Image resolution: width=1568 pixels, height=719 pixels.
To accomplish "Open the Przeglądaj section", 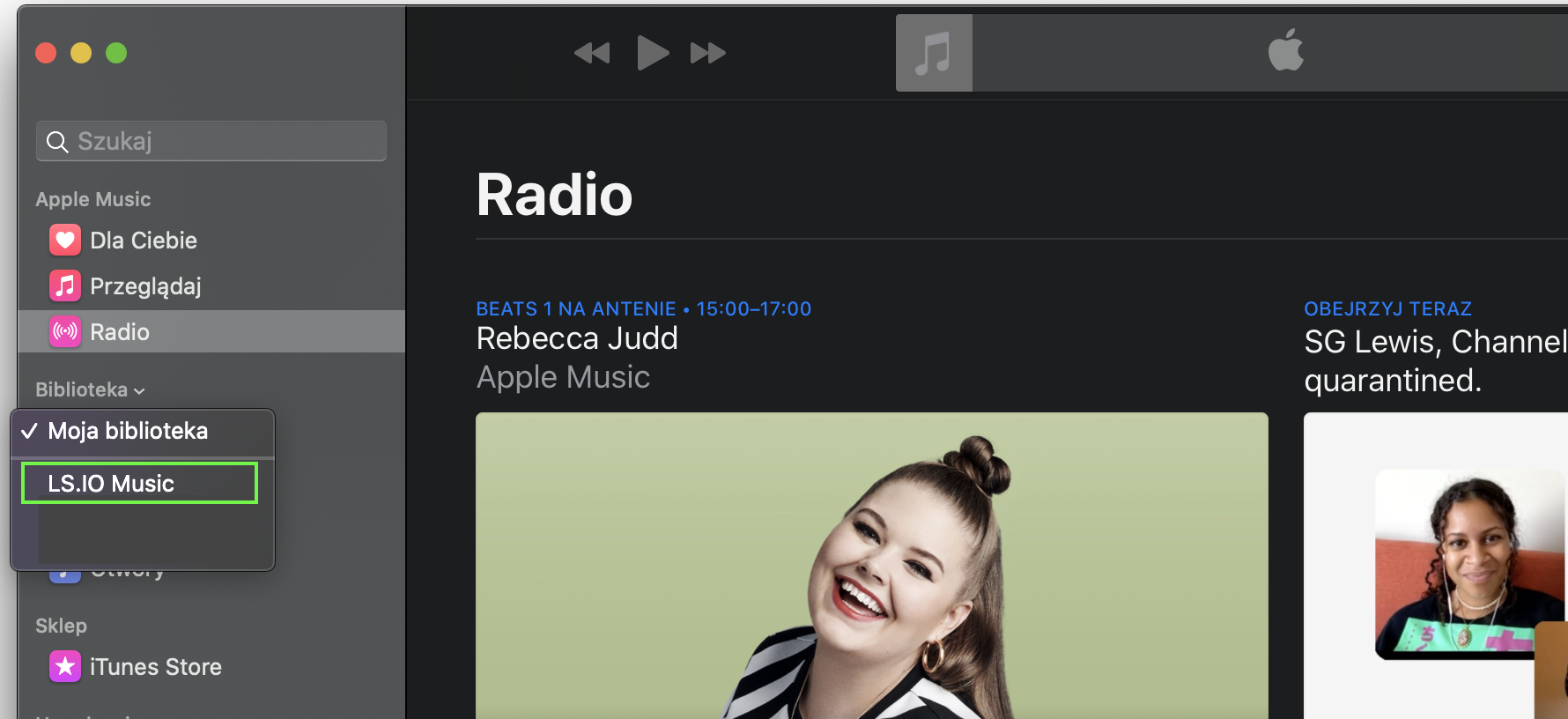I will (x=211, y=286).
